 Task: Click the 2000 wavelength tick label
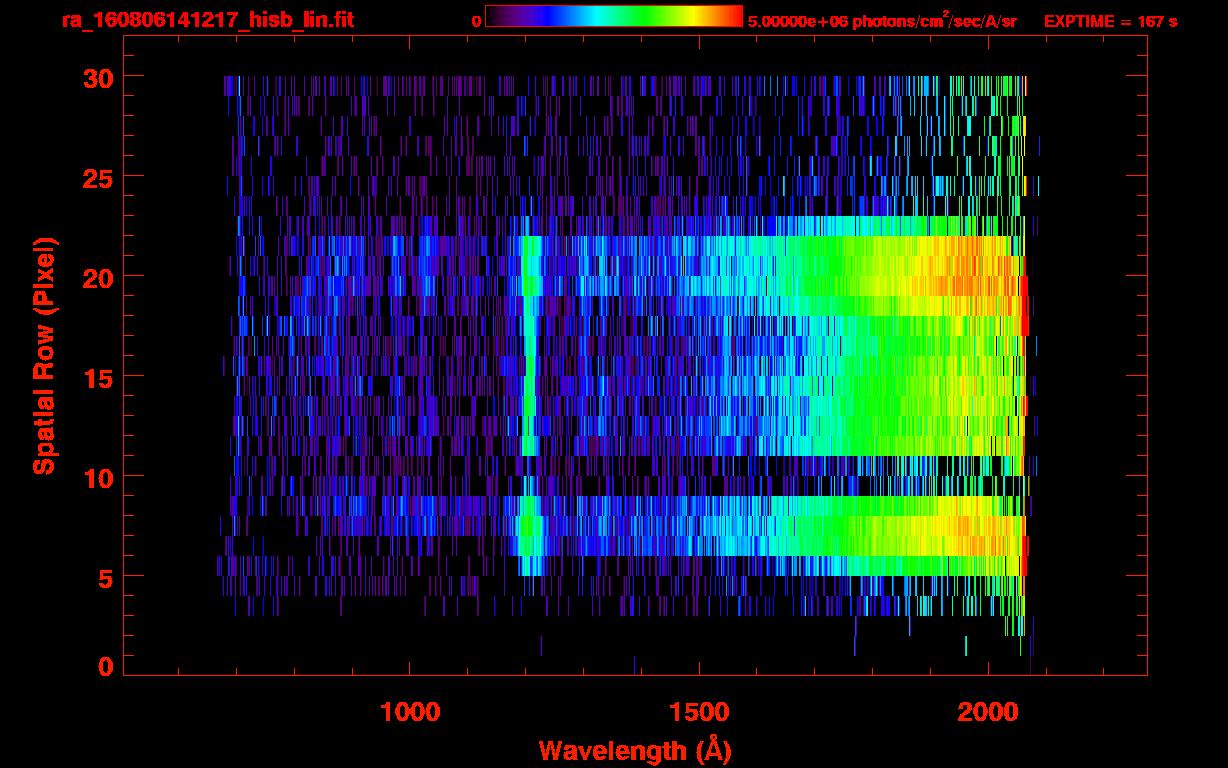(x=987, y=712)
